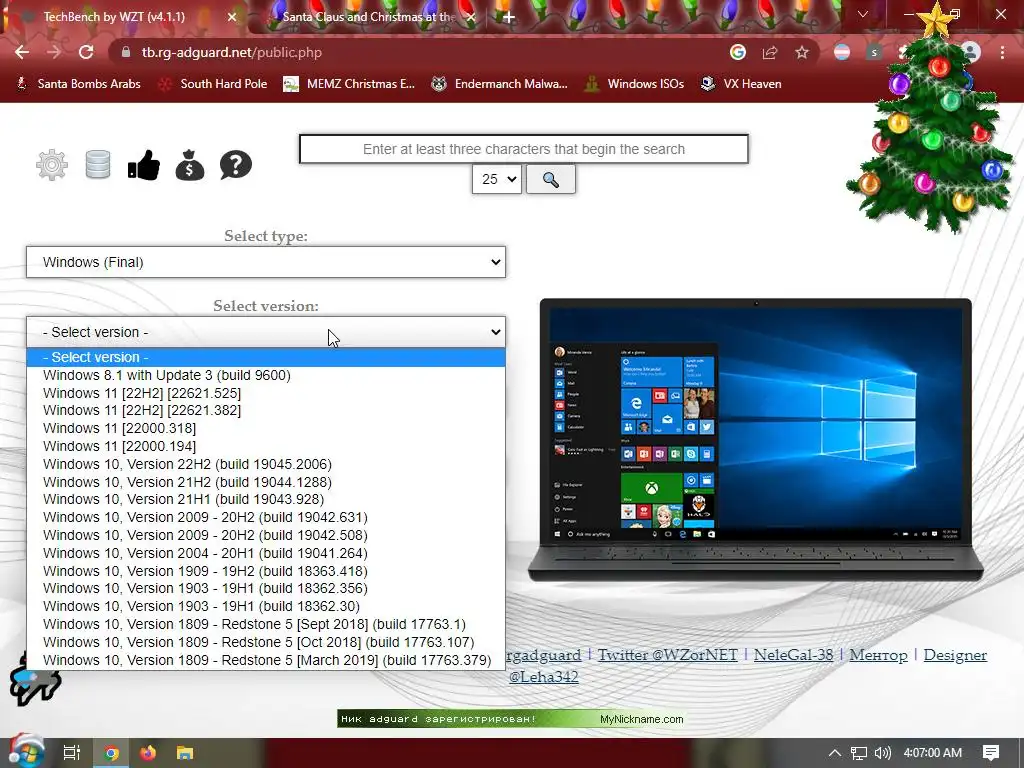
Task: Open the Endermanch Malware bookmark
Action: (x=500, y=84)
